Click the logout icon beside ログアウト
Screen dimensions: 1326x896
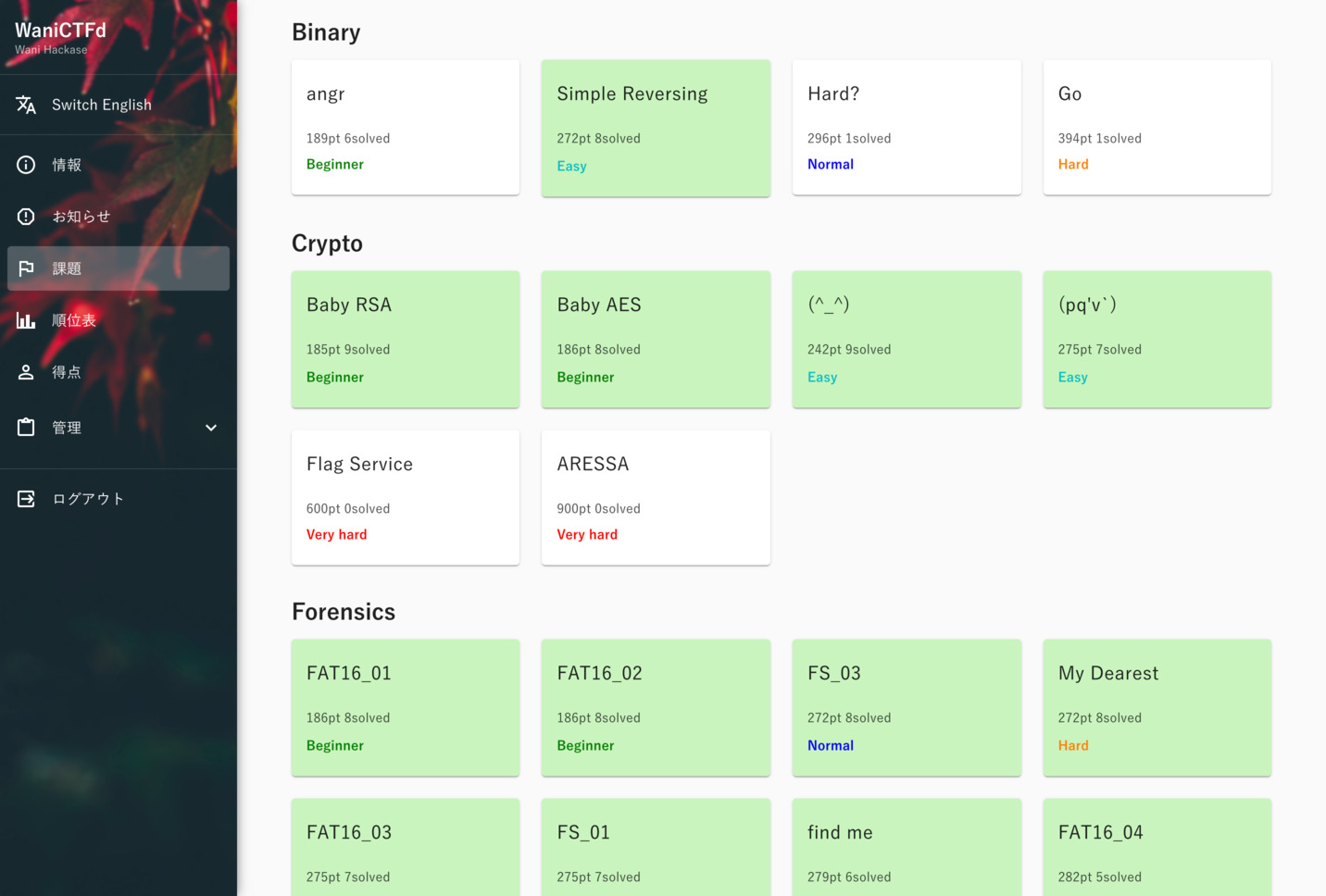pyautogui.click(x=26, y=499)
